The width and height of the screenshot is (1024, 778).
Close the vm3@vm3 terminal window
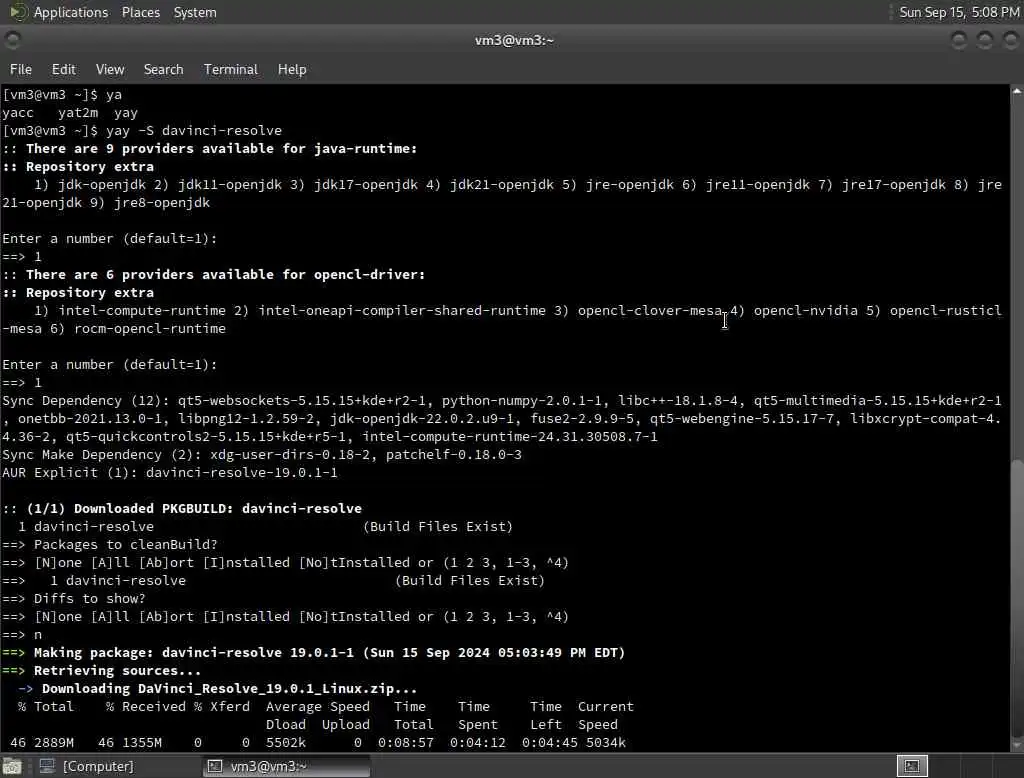[x=1010, y=41]
